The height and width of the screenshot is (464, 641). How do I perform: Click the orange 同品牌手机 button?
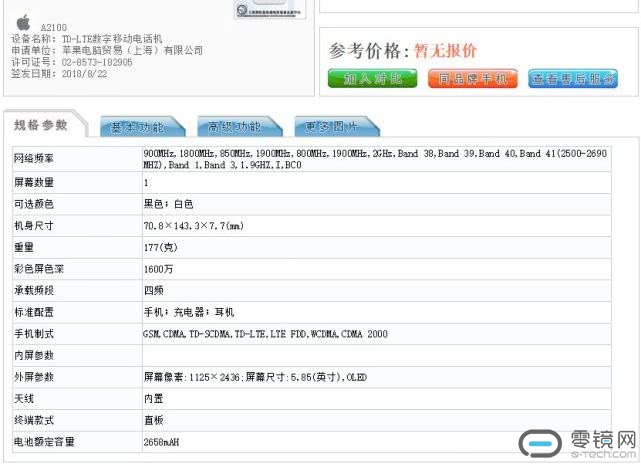coord(473,79)
